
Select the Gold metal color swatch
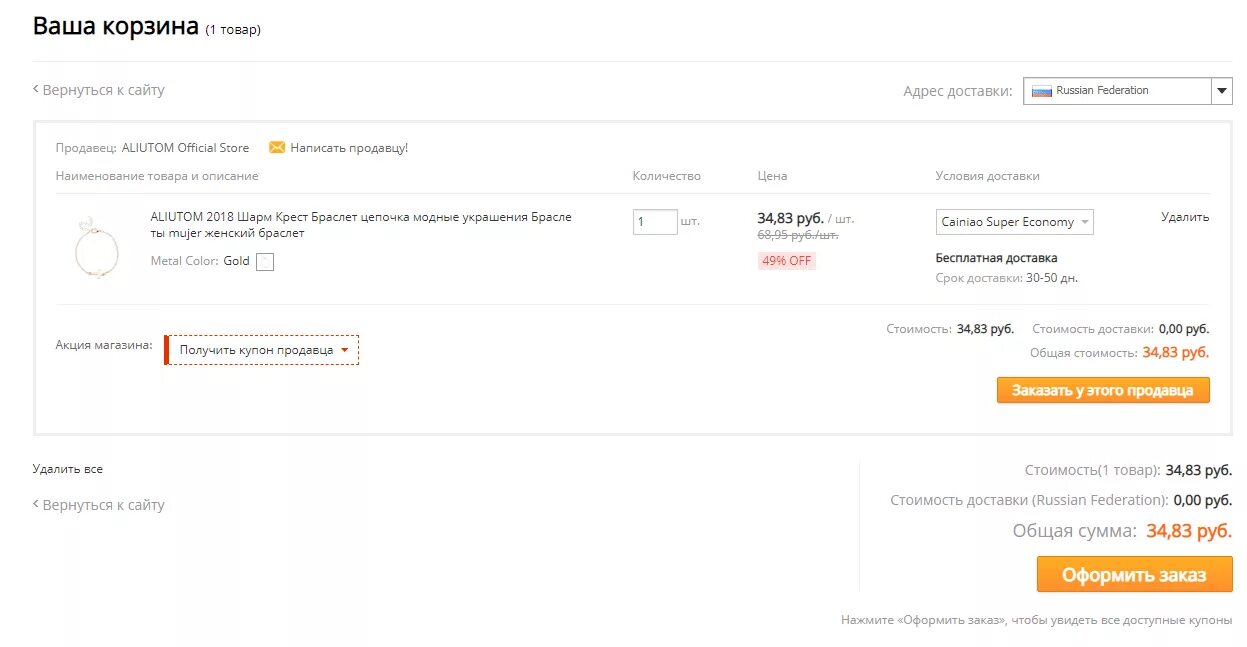tap(265, 262)
